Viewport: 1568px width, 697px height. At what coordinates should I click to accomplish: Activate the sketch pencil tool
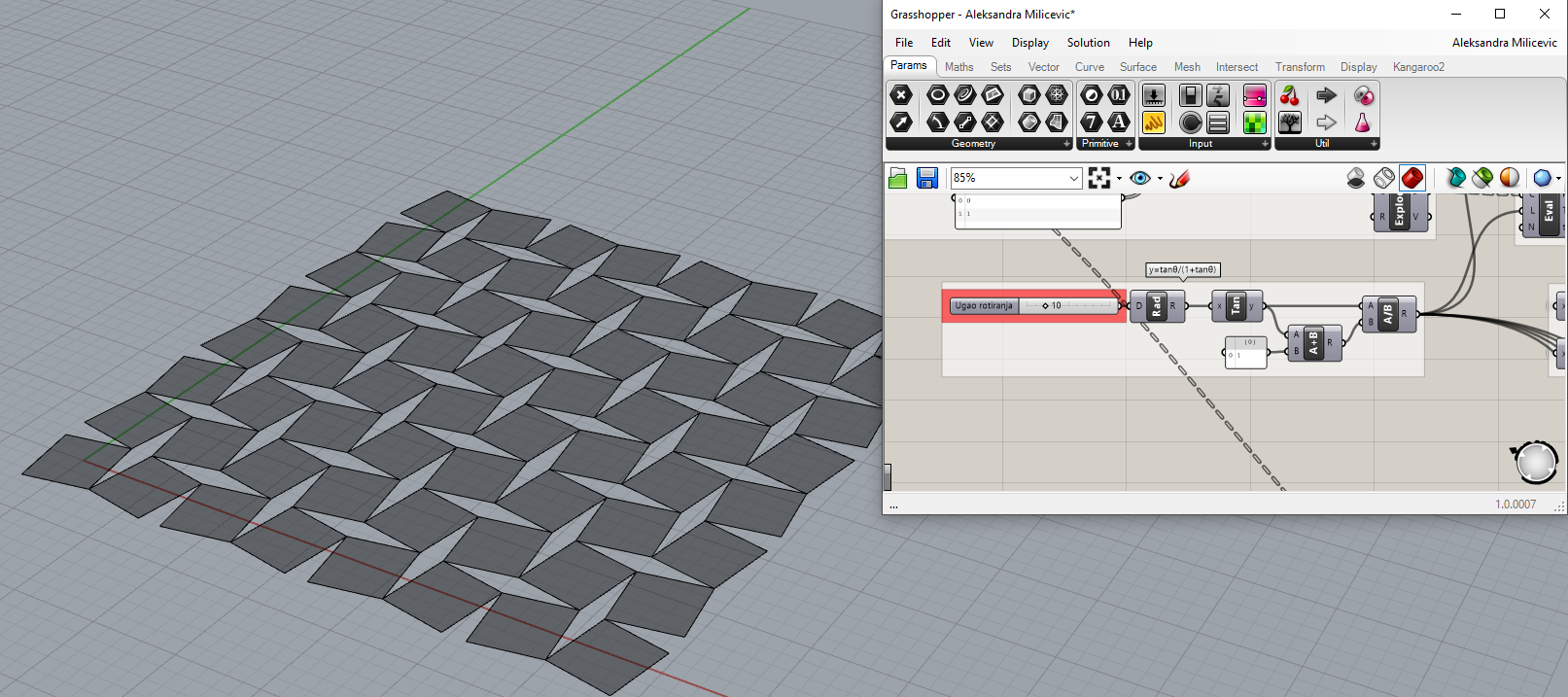click(1179, 178)
